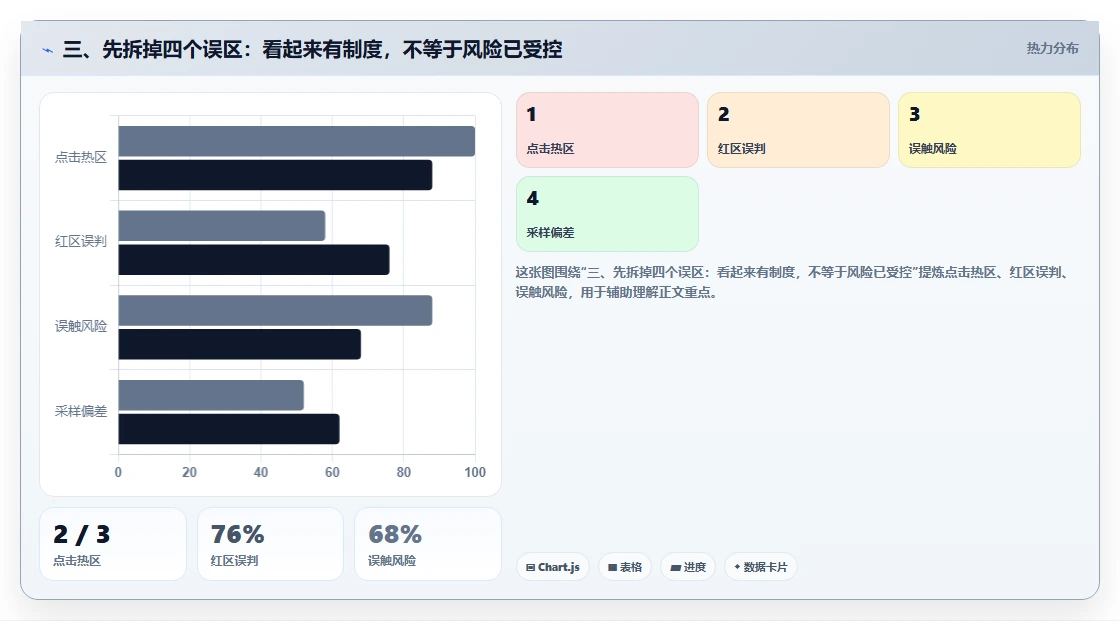The image size is (1120, 621).
Task: Click the 采样偏差 y-axis label in chart
Action: [x=81, y=412]
